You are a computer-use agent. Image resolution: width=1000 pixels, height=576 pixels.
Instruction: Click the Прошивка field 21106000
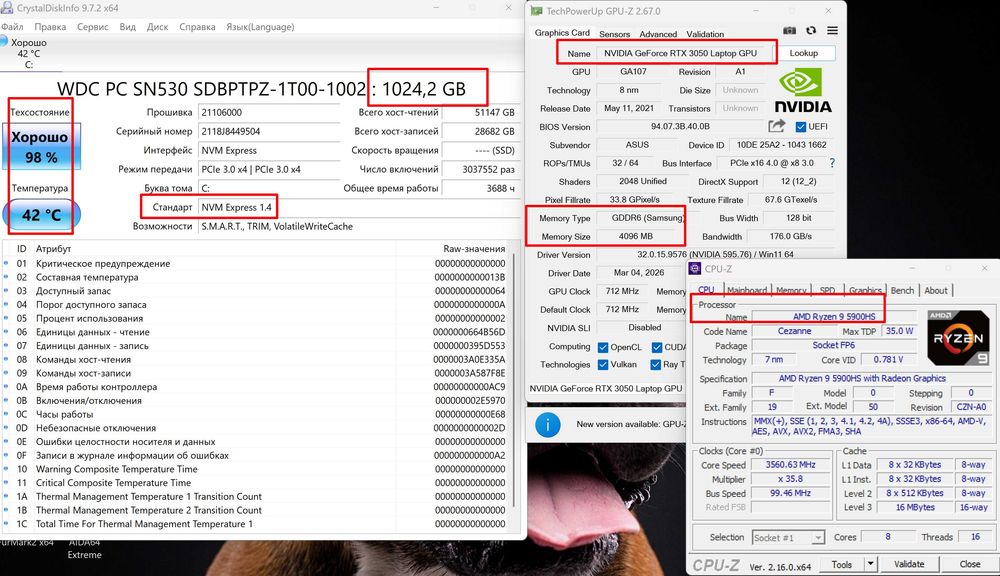[268, 112]
